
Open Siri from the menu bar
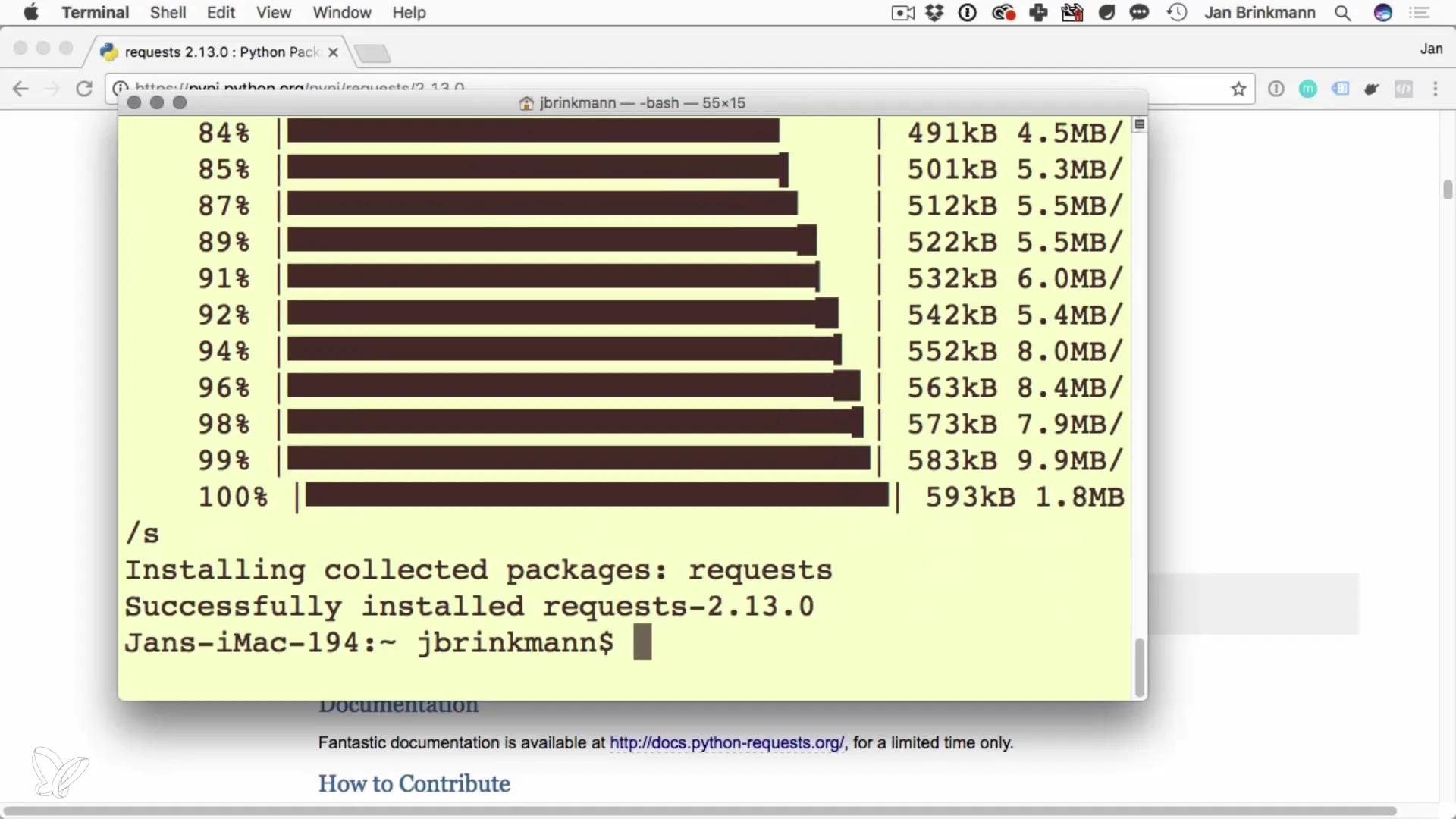[1383, 13]
